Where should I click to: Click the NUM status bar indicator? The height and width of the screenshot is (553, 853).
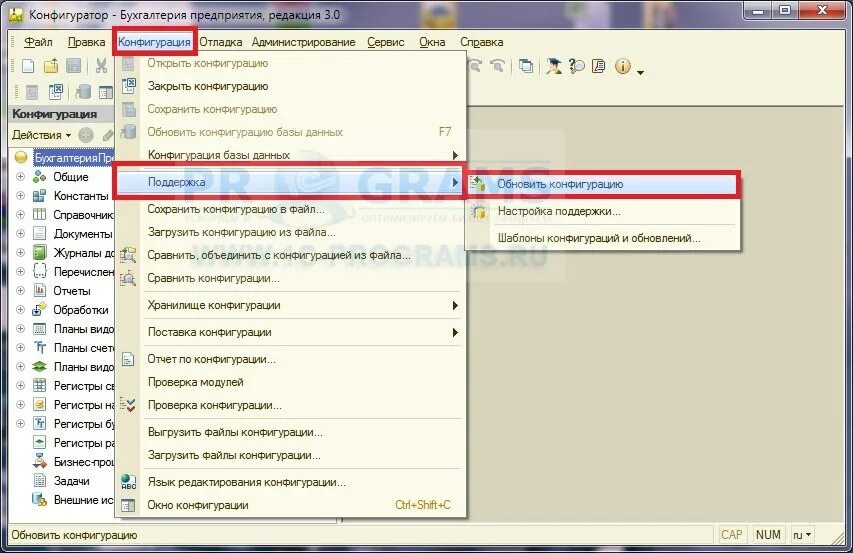pyautogui.click(x=768, y=535)
